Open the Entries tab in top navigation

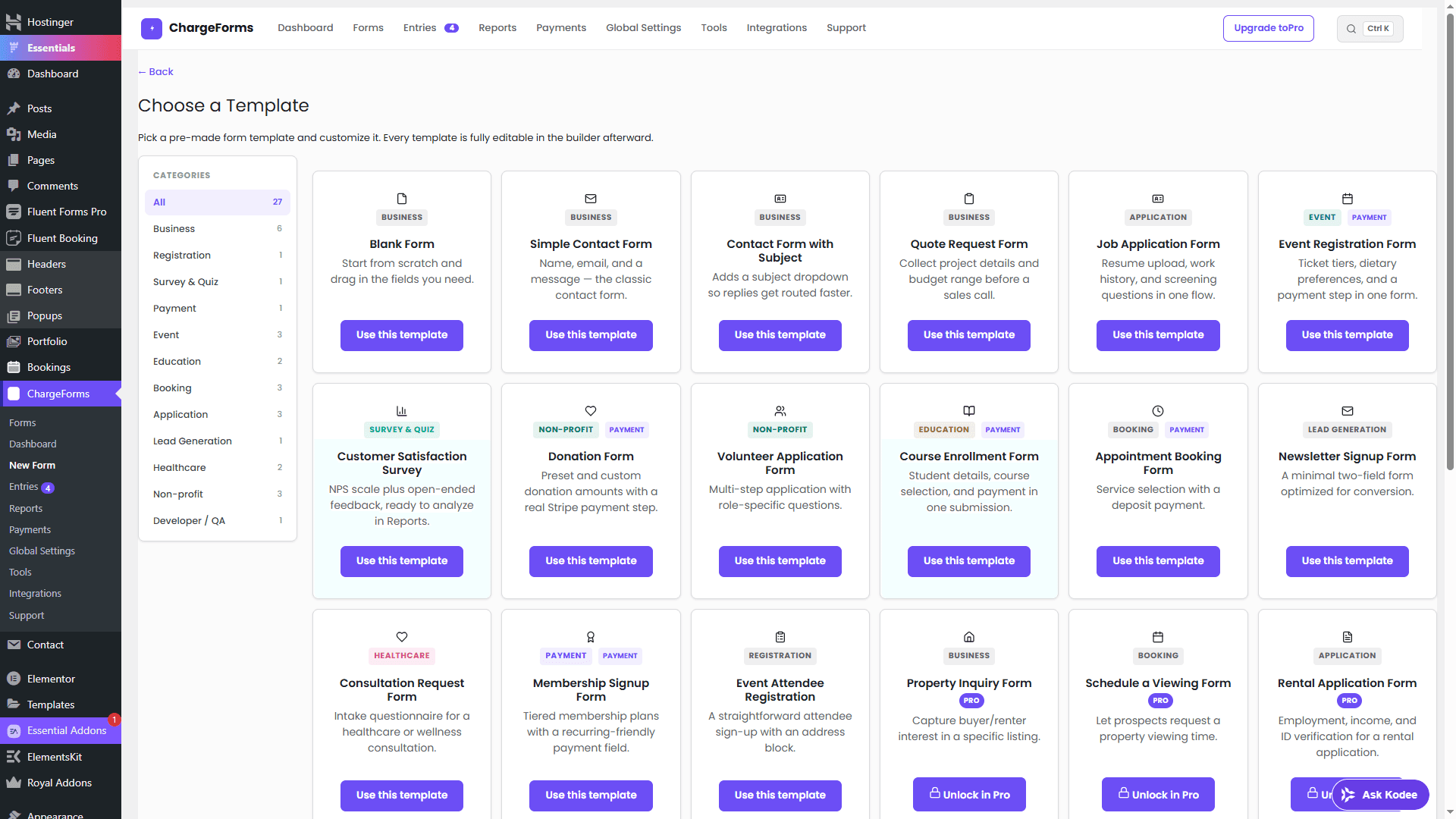click(x=430, y=28)
